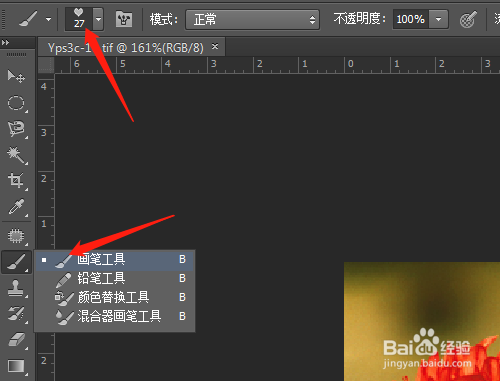Click the flower image on canvas
The width and height of the screenshot is (500, 381).
(x=422, y=321)
